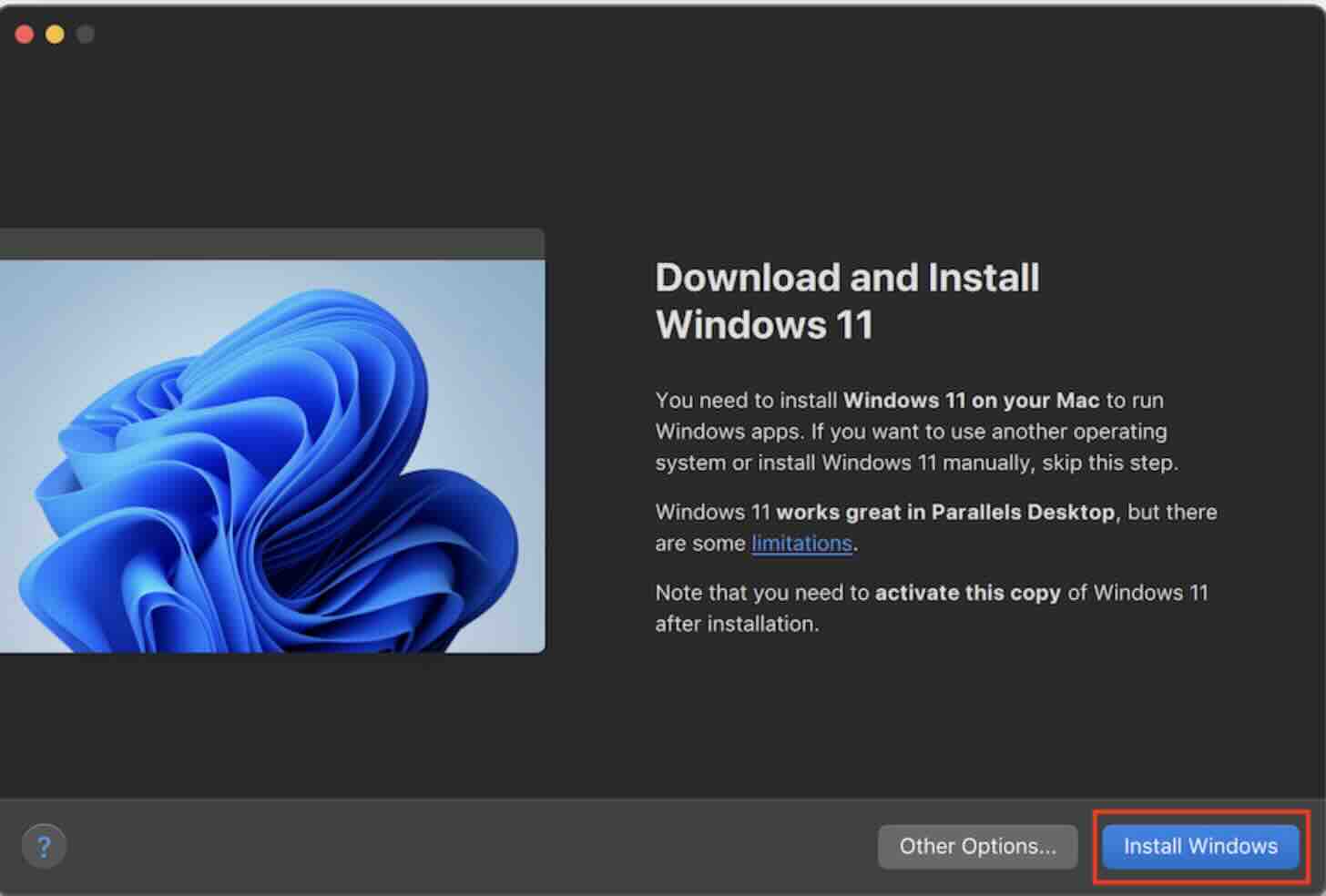Click empty bottom bar beside help icon
The width and height of the screenshot is (1326, 896).
coord(455,846)
